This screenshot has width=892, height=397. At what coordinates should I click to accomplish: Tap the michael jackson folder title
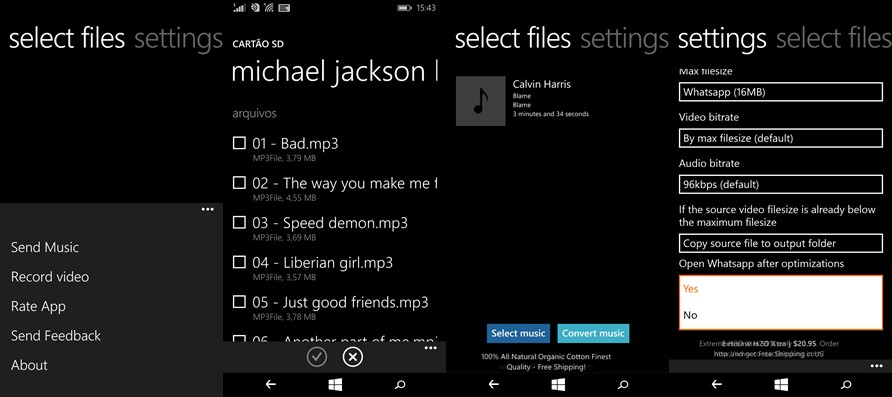click(x=334, y=72)
